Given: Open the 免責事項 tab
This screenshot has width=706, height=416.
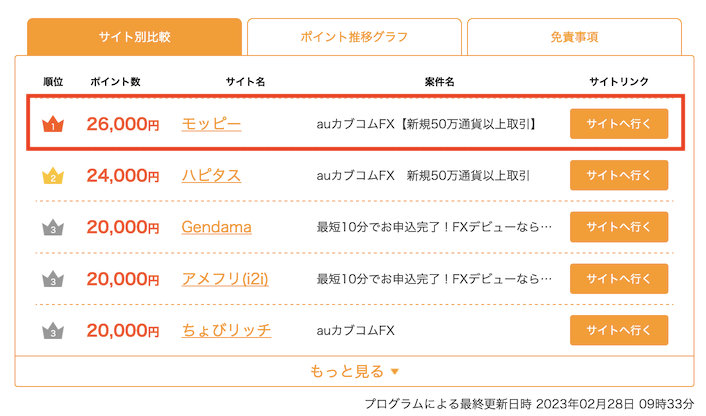Looking at the screenshot, I should (575, 37).
